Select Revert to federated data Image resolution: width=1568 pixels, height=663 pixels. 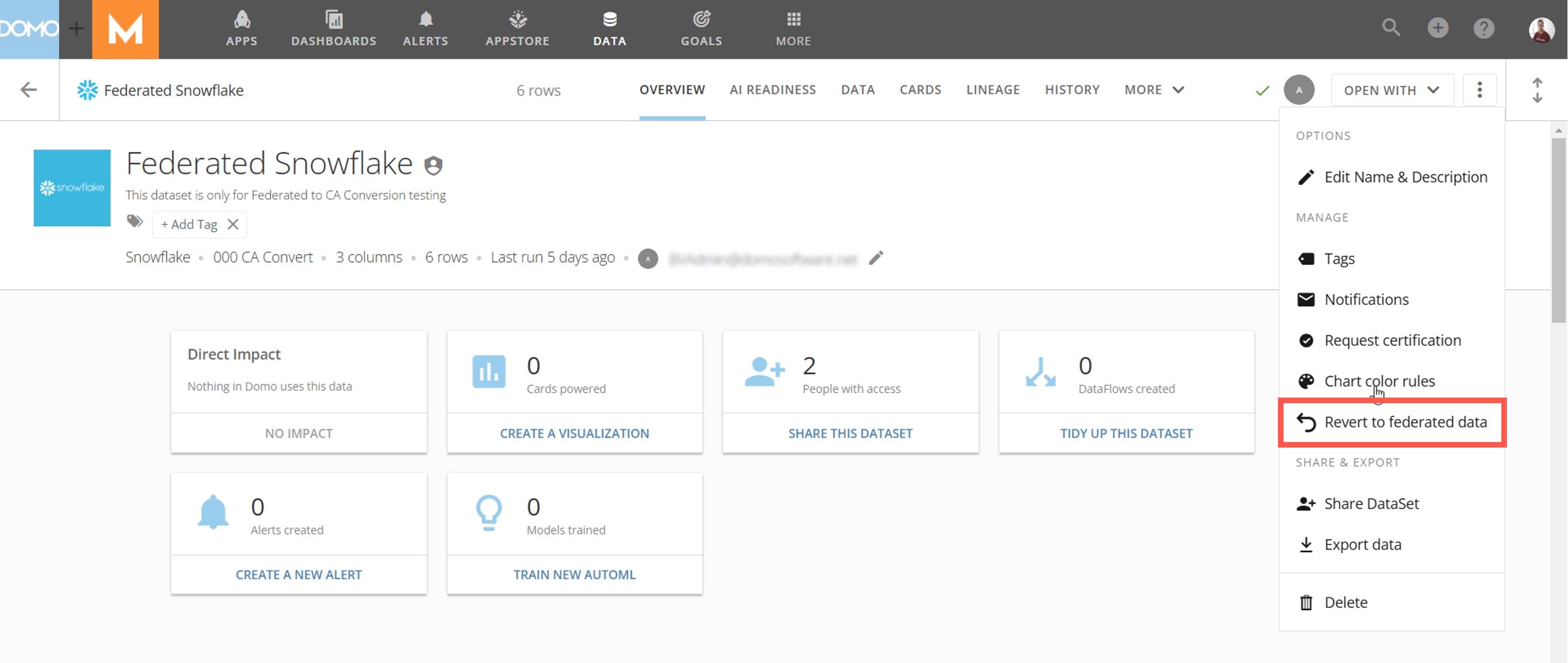point(1391,422)
